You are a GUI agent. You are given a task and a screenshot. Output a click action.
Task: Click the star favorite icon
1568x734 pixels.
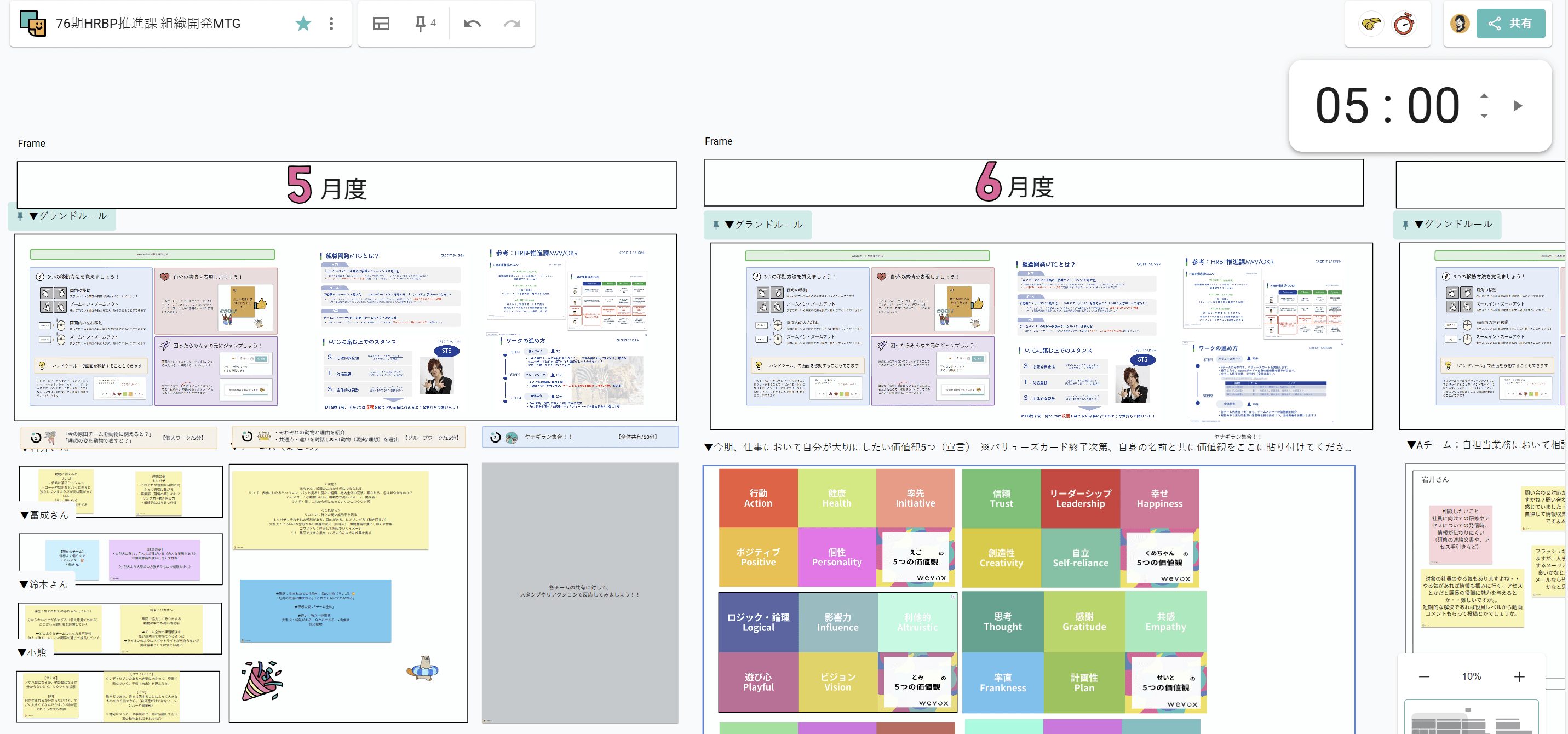point(303,24)
